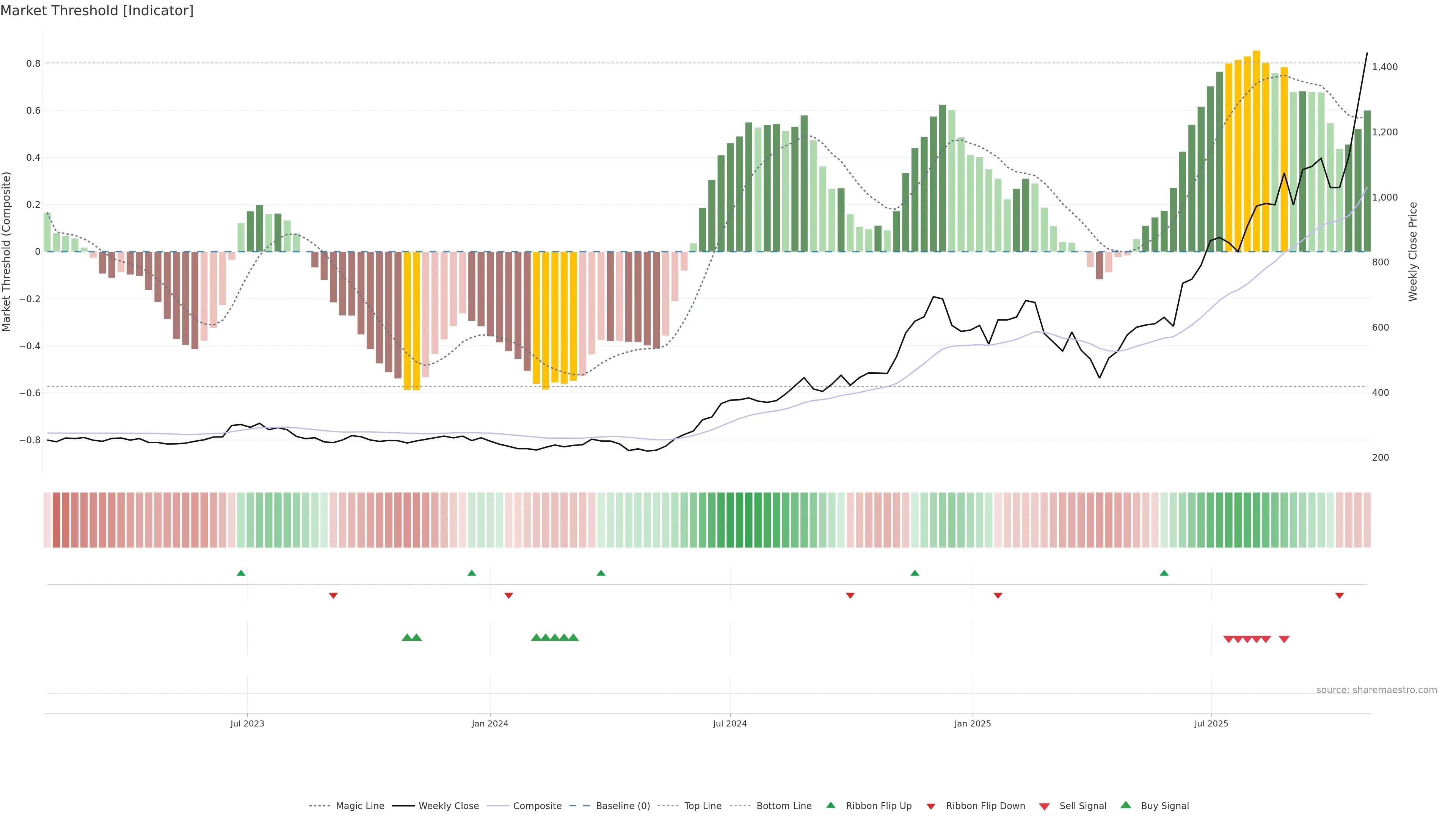The height and width of the screenshot is (819, 1456).
Task: Click the Jan 2025 x-axis label
Action: coord(972,723)
